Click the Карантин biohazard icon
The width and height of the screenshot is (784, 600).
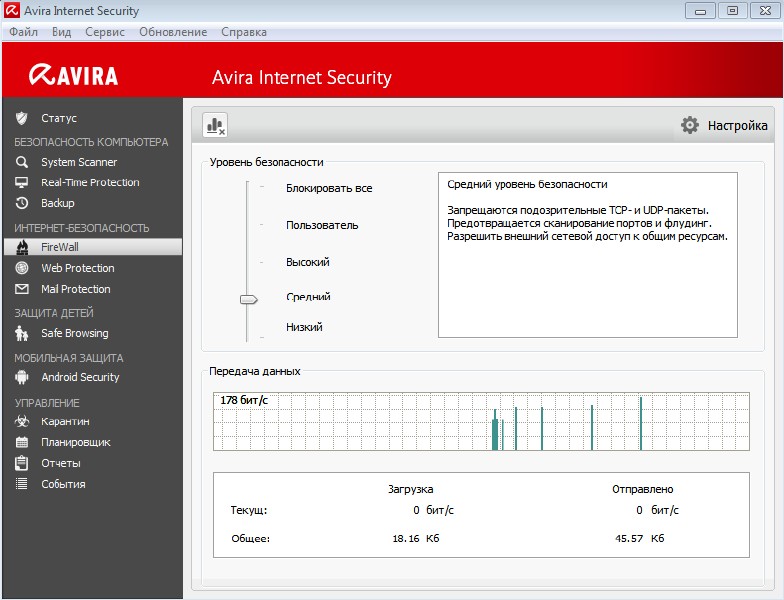(x=22, y=422)
